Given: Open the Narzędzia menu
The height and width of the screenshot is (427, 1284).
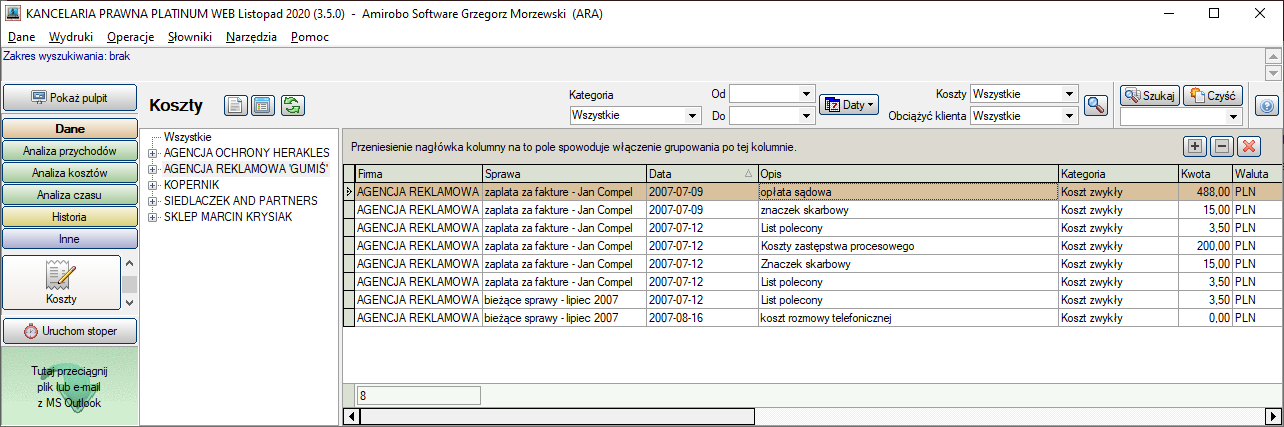Looking at the screenshot, I should click(252, 37).
